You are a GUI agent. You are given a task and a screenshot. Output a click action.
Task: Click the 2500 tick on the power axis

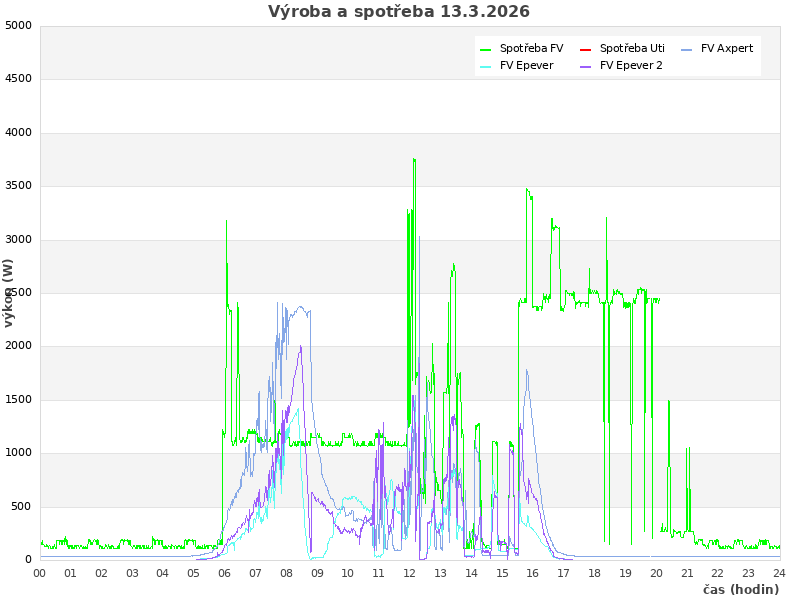tap(18, 293)
